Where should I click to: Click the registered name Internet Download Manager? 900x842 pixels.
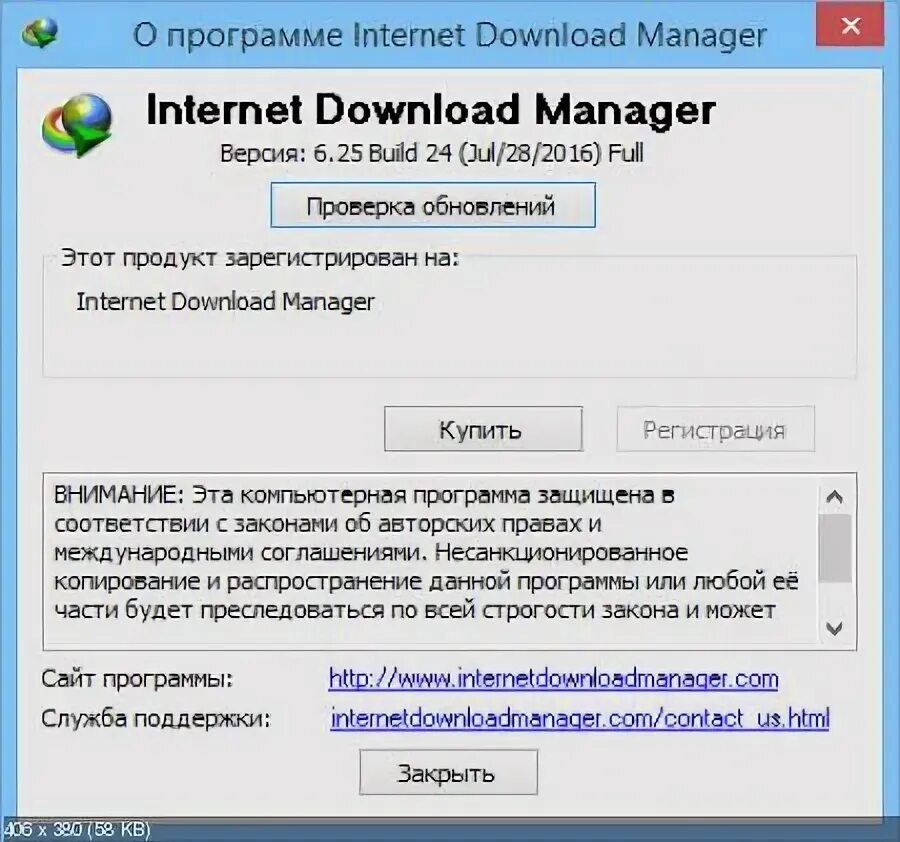pyautogui.click(x=225, y=301)
